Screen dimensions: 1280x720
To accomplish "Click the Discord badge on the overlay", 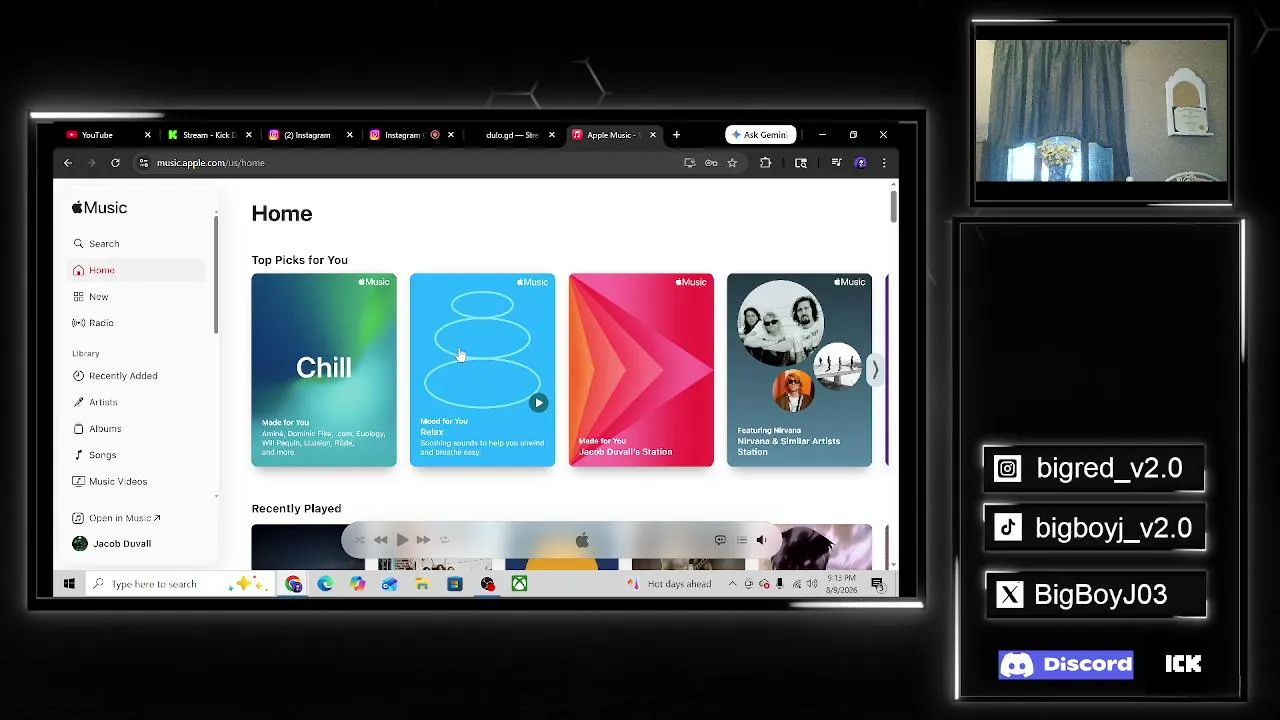I will tap(1066, 664).
